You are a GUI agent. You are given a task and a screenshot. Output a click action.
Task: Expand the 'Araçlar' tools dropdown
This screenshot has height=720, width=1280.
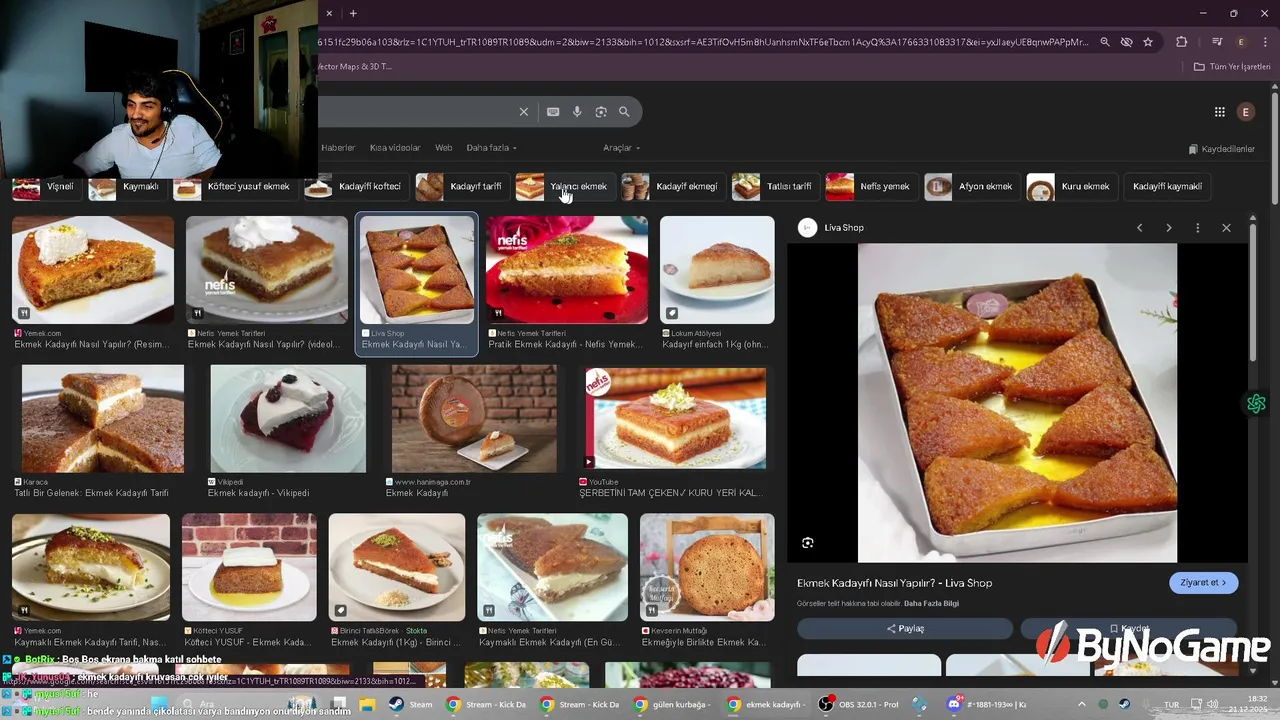click(x=621, y=148)
